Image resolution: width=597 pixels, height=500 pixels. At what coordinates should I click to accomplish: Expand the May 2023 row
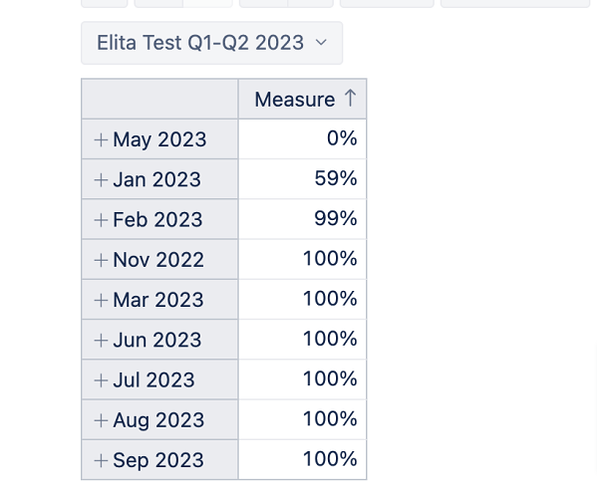click(x=101, y=140)
